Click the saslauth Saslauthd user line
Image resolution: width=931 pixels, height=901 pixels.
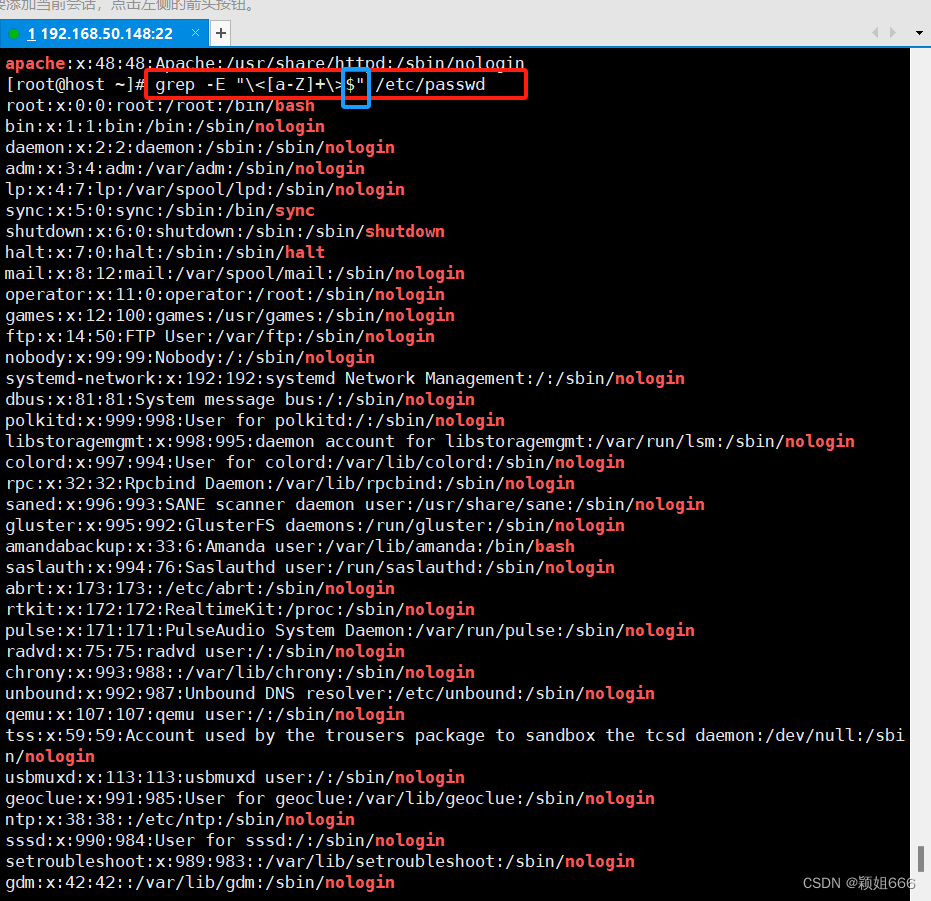coord(310,567)
